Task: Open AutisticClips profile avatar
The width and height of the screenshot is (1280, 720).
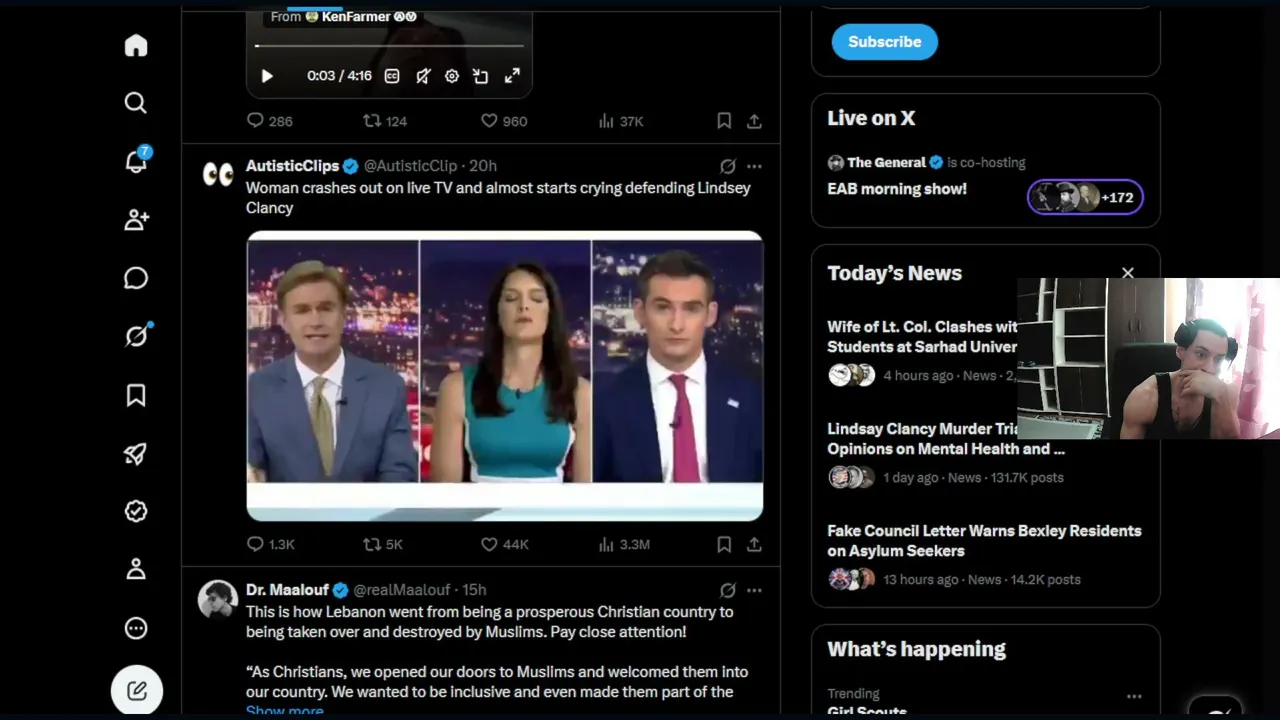Action: (x=218, y=175)
